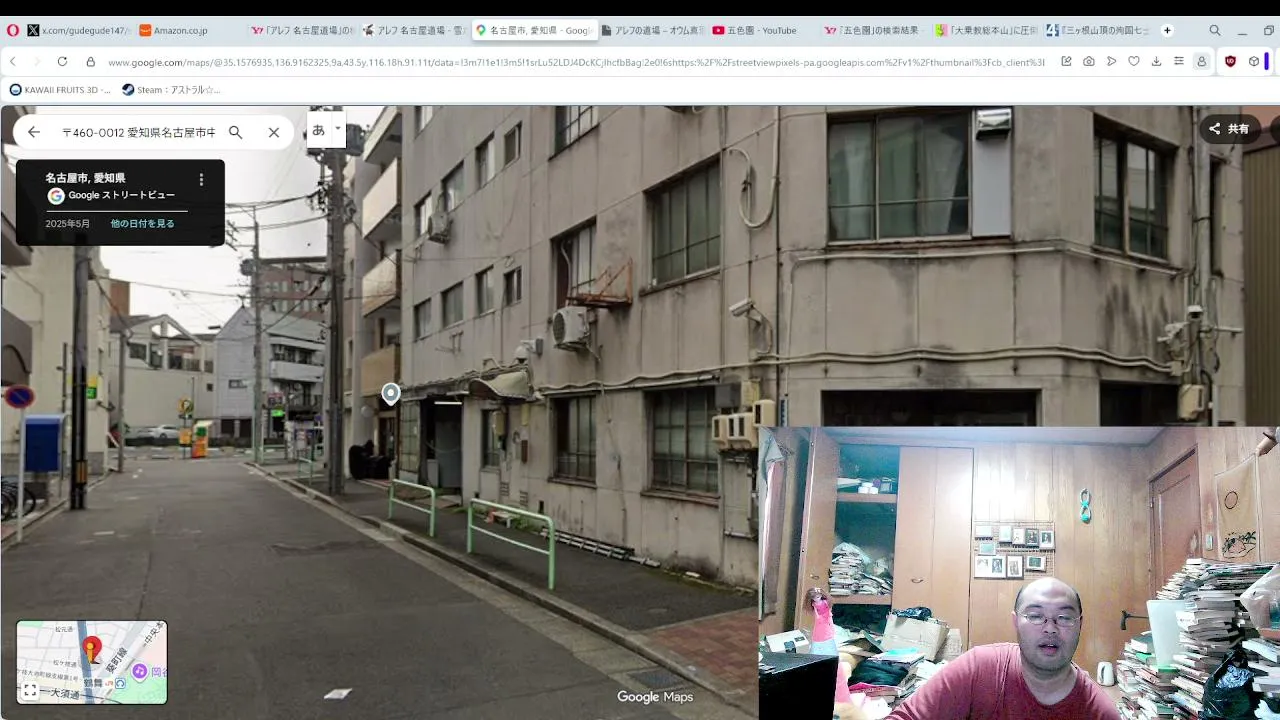Open the Steam：アストラル bookmark
This screenshot has height=720, width=1280.
tap(171, 90)
